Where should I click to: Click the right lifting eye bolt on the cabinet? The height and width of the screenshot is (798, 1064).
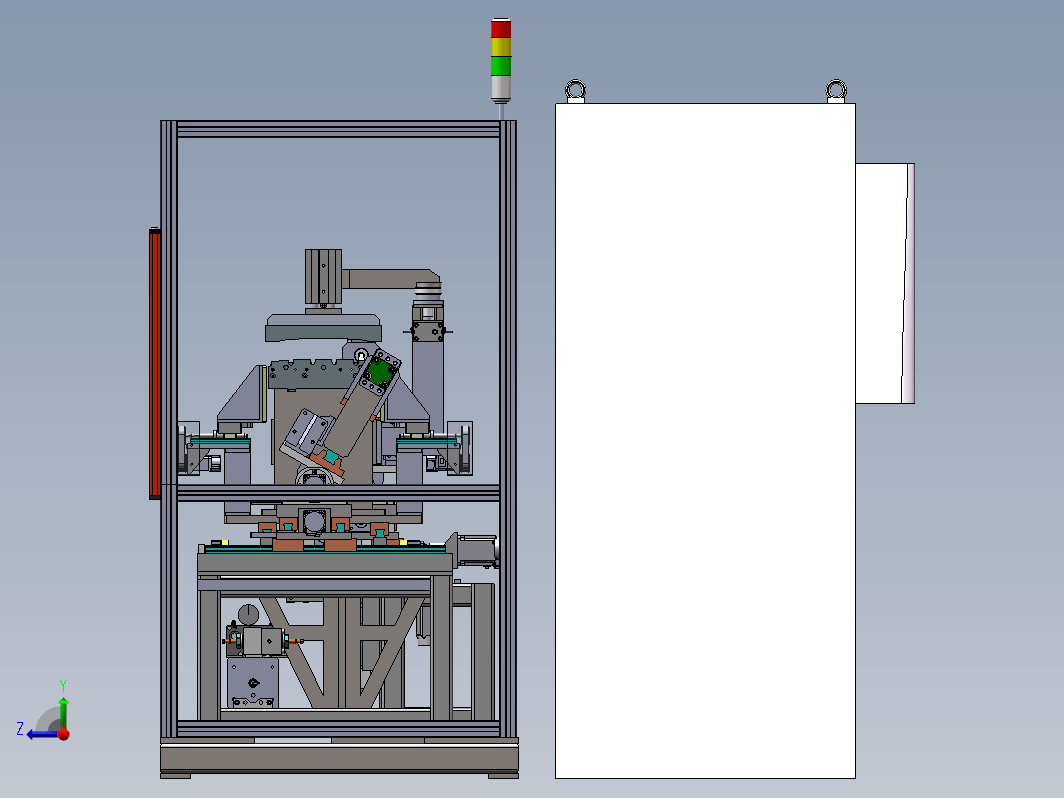836,90
